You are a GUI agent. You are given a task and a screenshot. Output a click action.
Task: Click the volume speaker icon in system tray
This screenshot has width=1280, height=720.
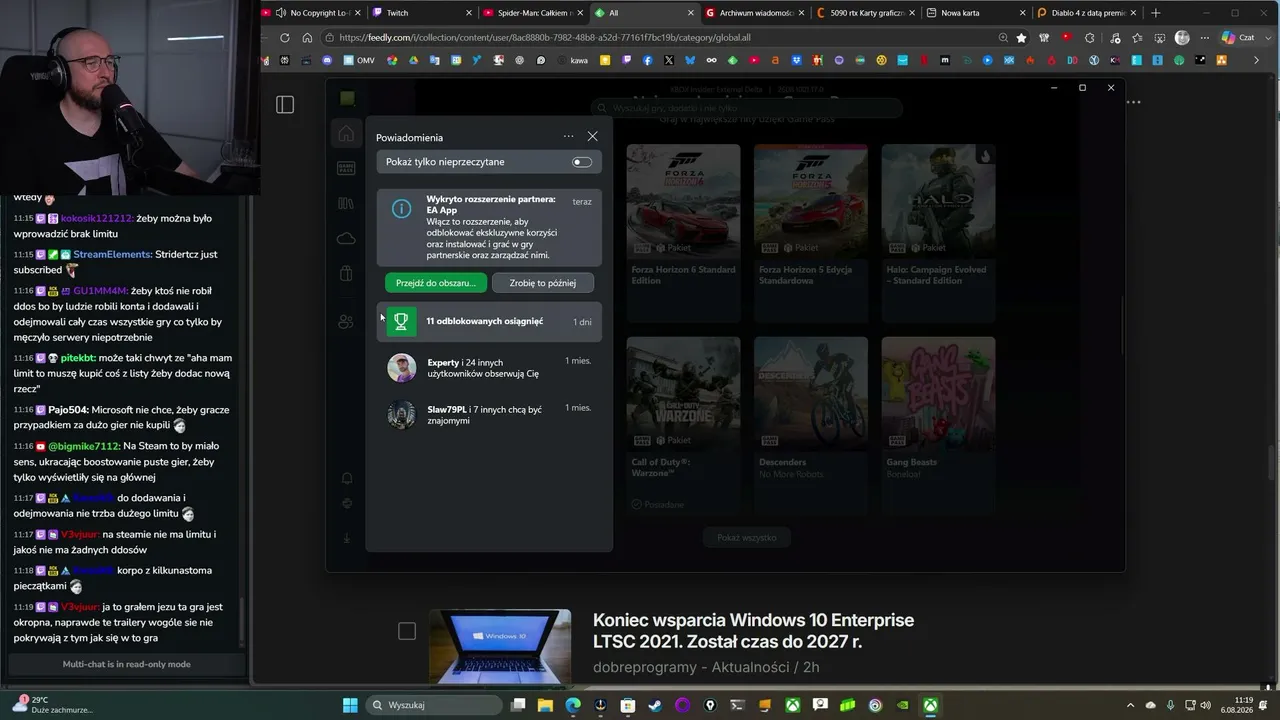pos(1205,705)
